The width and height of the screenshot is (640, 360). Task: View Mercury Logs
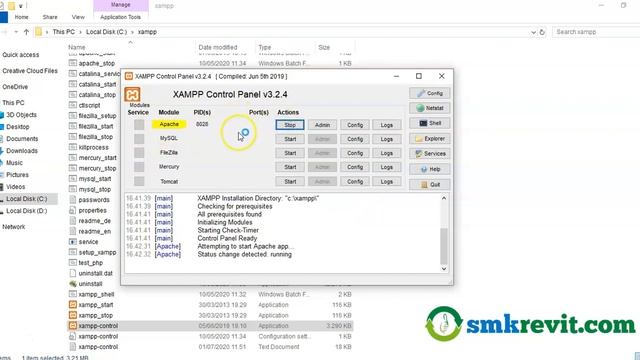coord(387,167)
